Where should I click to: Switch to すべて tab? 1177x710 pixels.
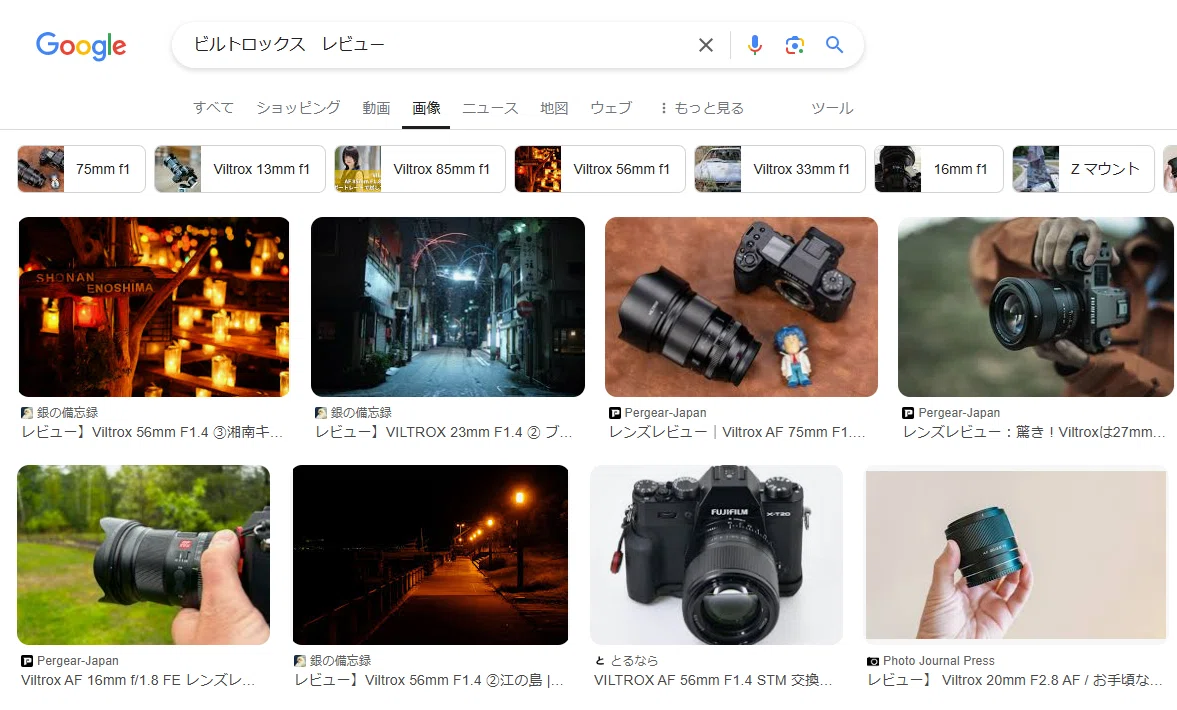tap(213, 108)
